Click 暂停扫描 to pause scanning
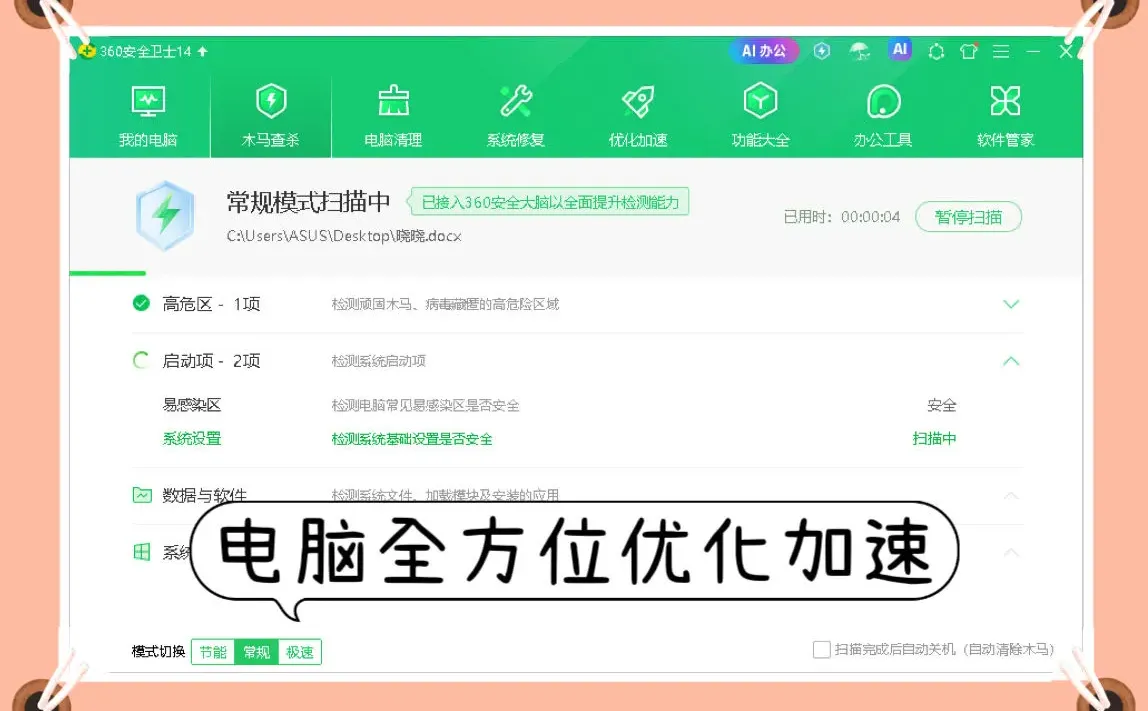Viewport: 1148px width, 711px height. [968, 217]
